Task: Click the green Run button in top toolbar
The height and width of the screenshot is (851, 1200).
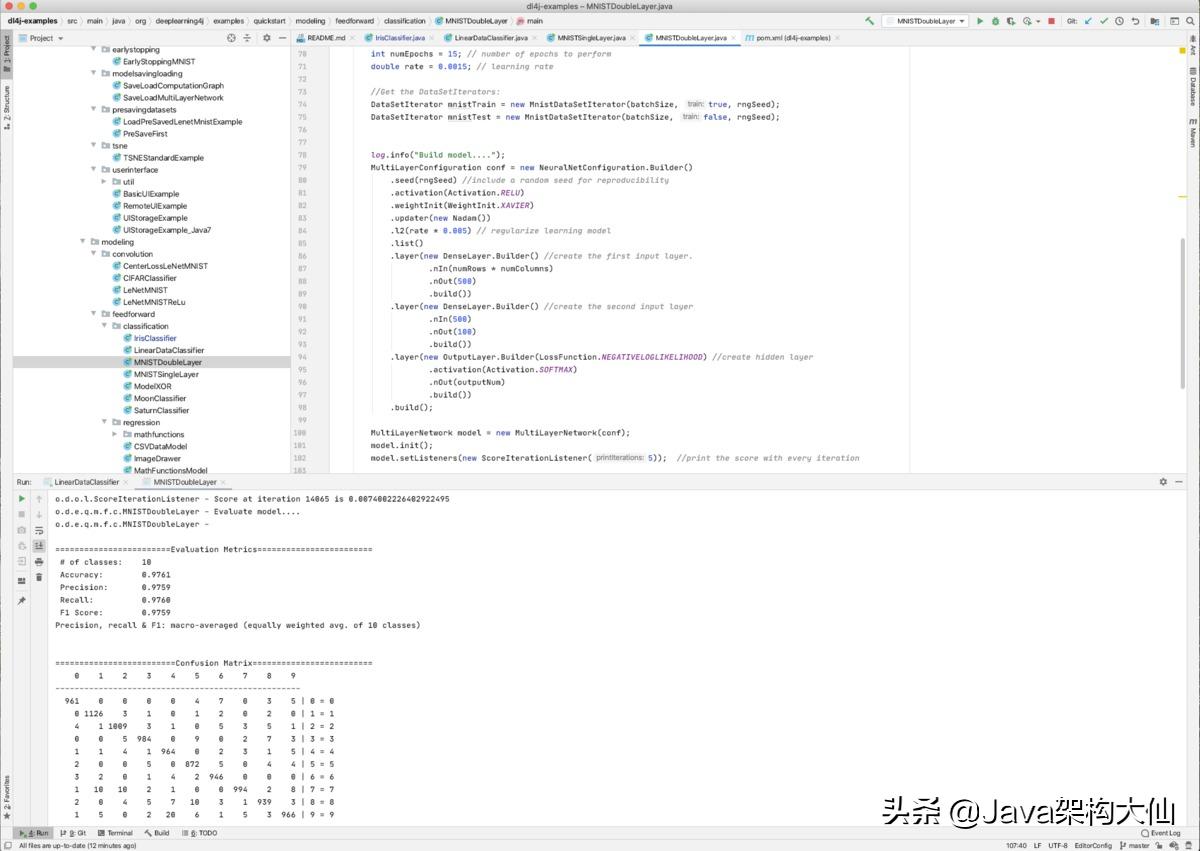Action: (x=980, y=21)
